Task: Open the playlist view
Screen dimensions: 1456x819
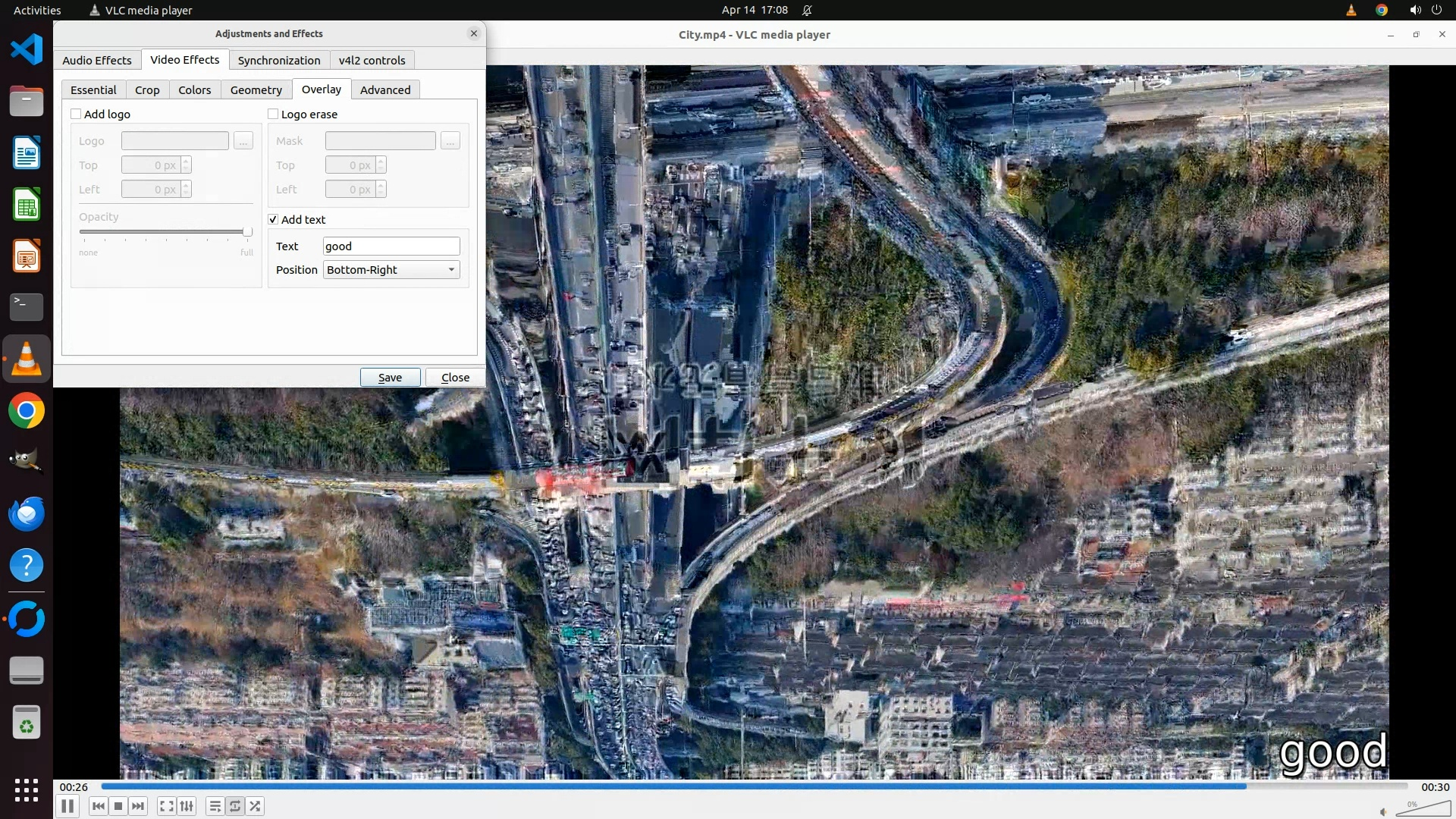Action: (x=215, y=806)
